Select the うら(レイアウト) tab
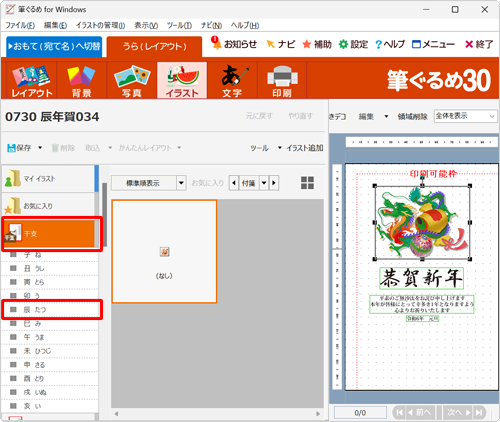Screen dimensions: 500x422 [154, 47]
